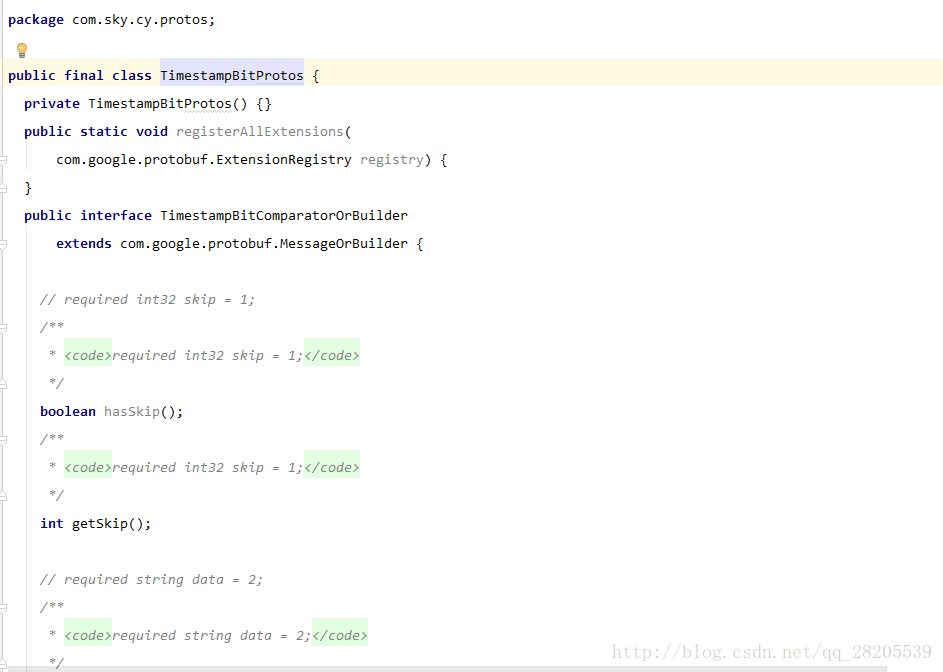Screen dimensions: 943x672
Task: Click method name hasSkip()
Action: click(x=139, y=412)
